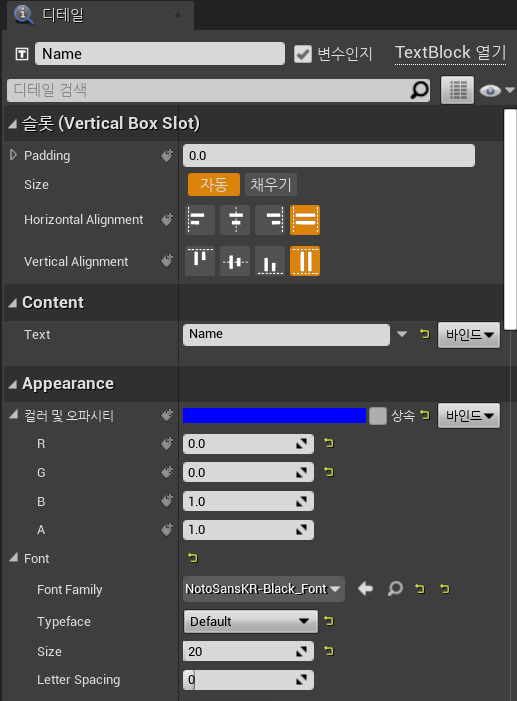Collapse the Appearance section
517x701 pixels.
pyautogui.click(x=13, y=384)
